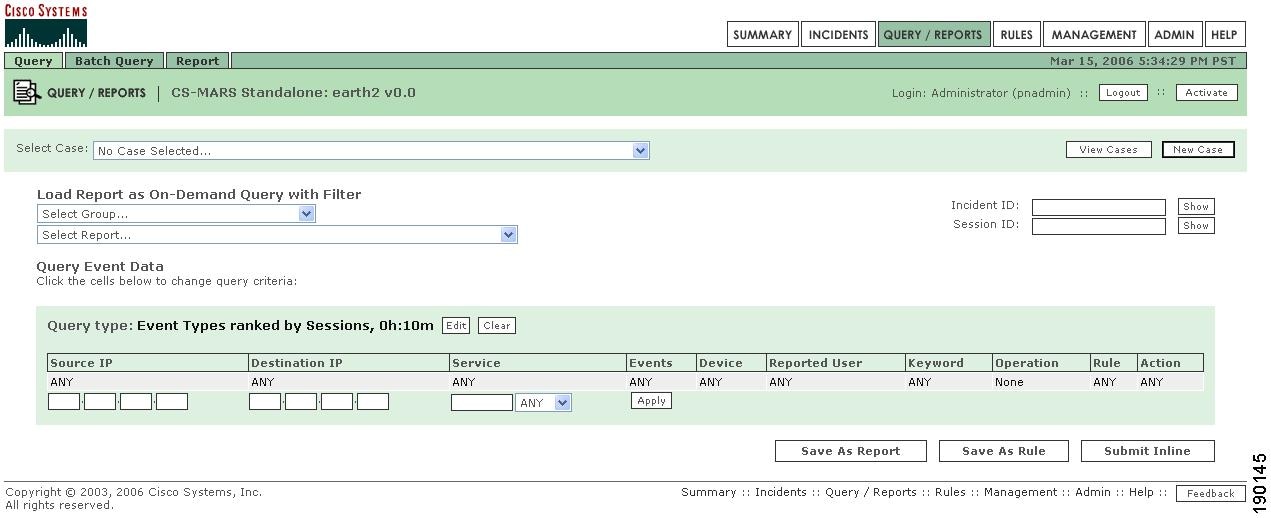The width and height of the screenshot is (1271, 518).
Task: Click the Rule ANY cell
Action: (x=1114, y=382)
